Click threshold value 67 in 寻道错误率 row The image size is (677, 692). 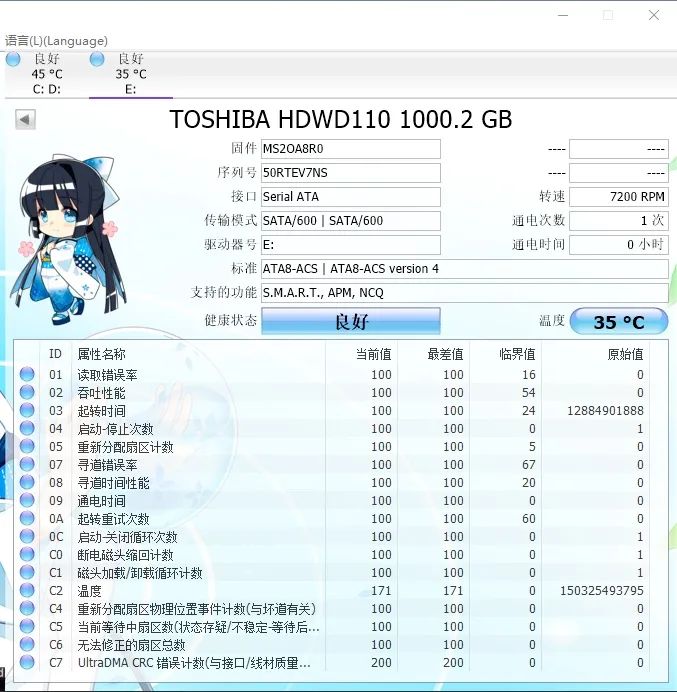coord(529,464)
